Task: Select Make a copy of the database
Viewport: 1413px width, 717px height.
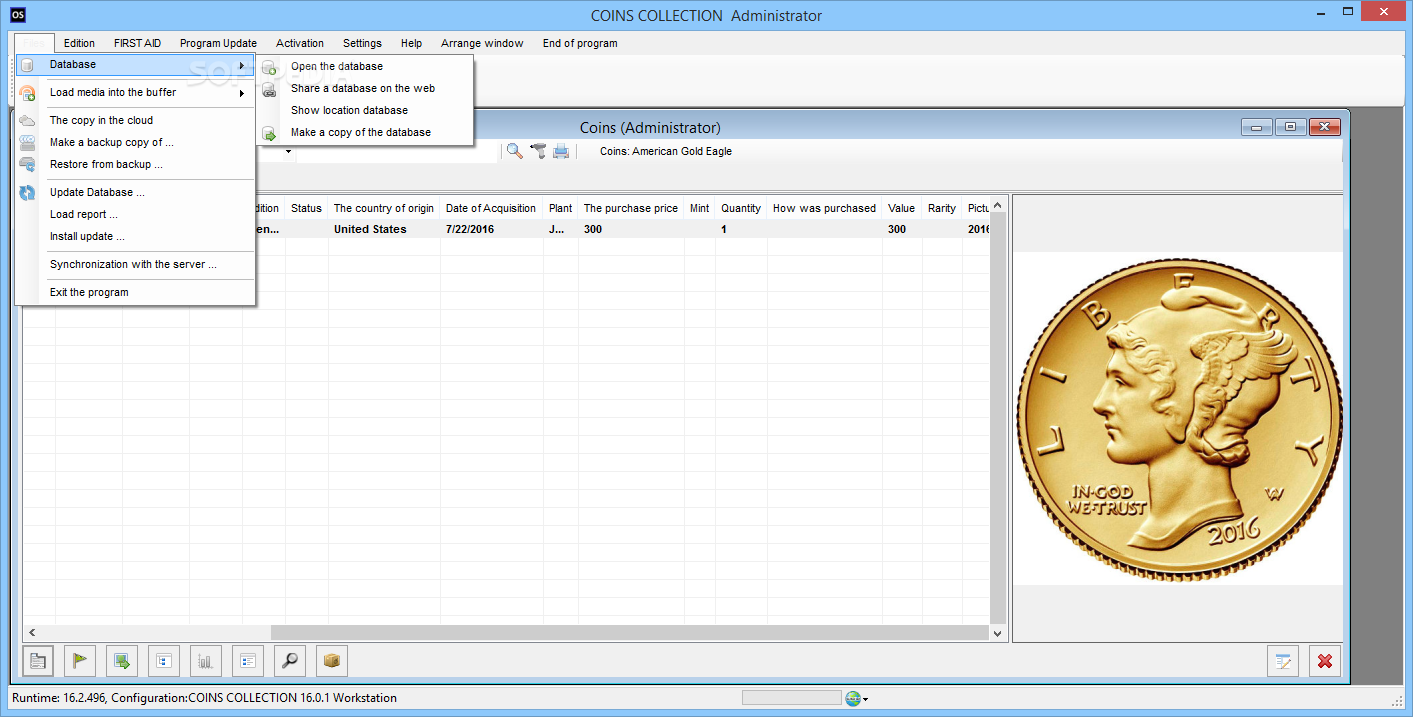Action: tap(361, 132)
